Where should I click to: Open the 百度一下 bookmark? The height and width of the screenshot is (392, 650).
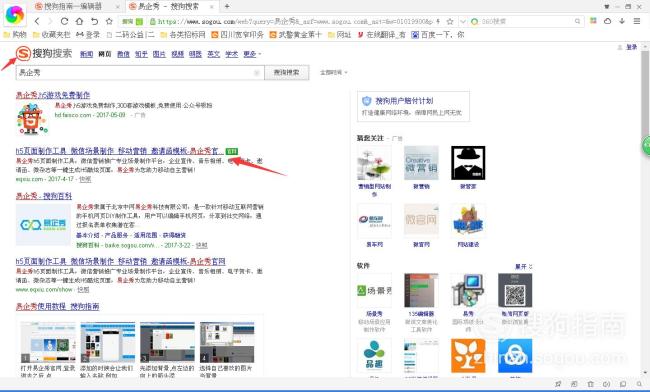[x=437, y=35]
